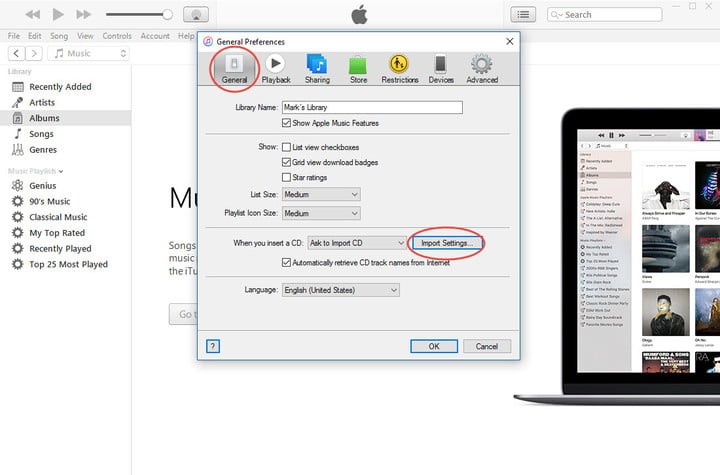Open the General preferences tab
Screen dimensions: 720x475
pos(234,69)
